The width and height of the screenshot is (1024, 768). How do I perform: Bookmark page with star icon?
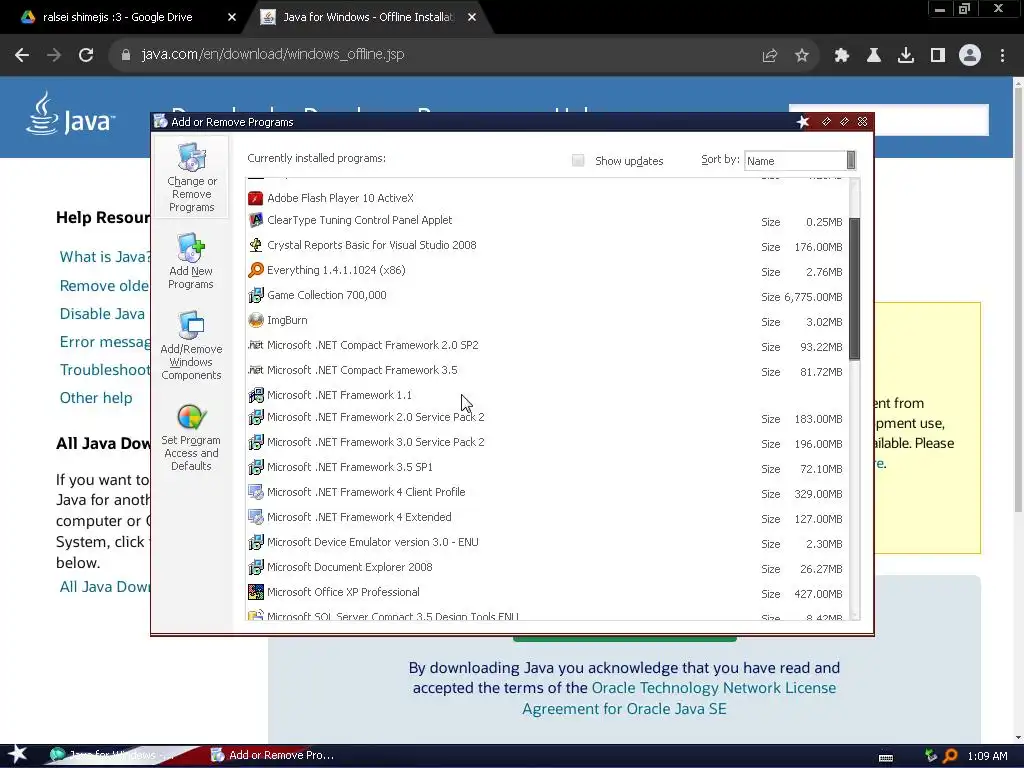pos(802,56)
